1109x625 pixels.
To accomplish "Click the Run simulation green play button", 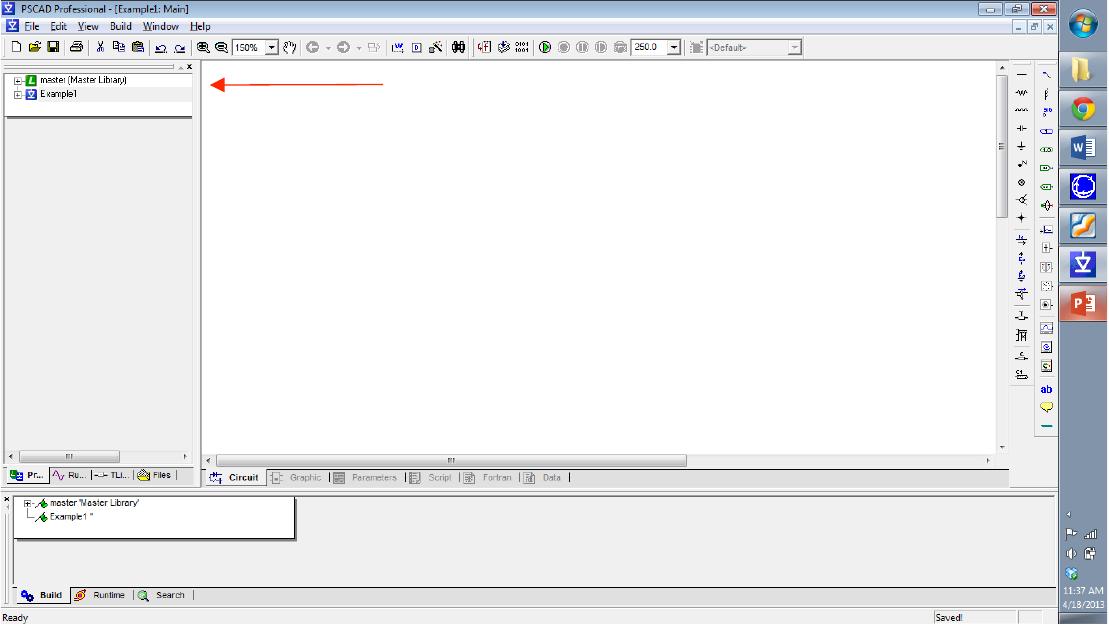I will coord(545,47).
